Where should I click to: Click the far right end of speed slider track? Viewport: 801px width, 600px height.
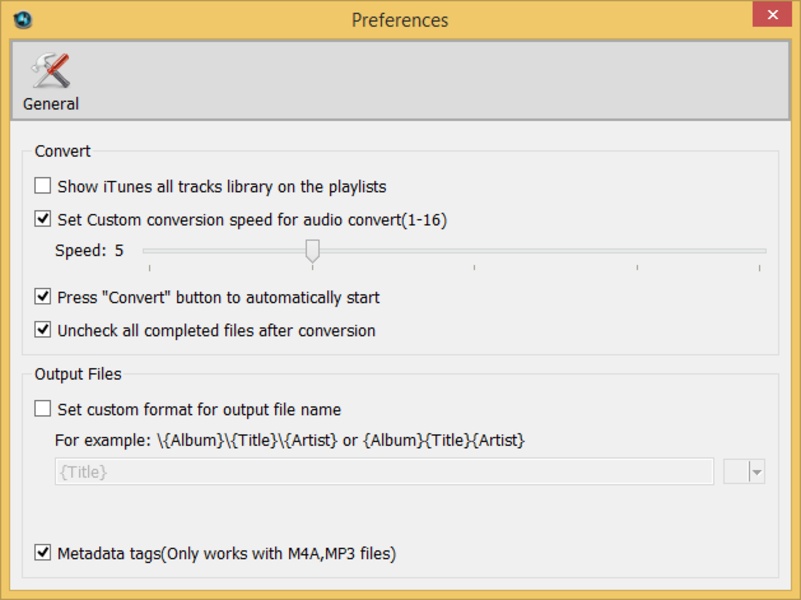pos(764,251)
